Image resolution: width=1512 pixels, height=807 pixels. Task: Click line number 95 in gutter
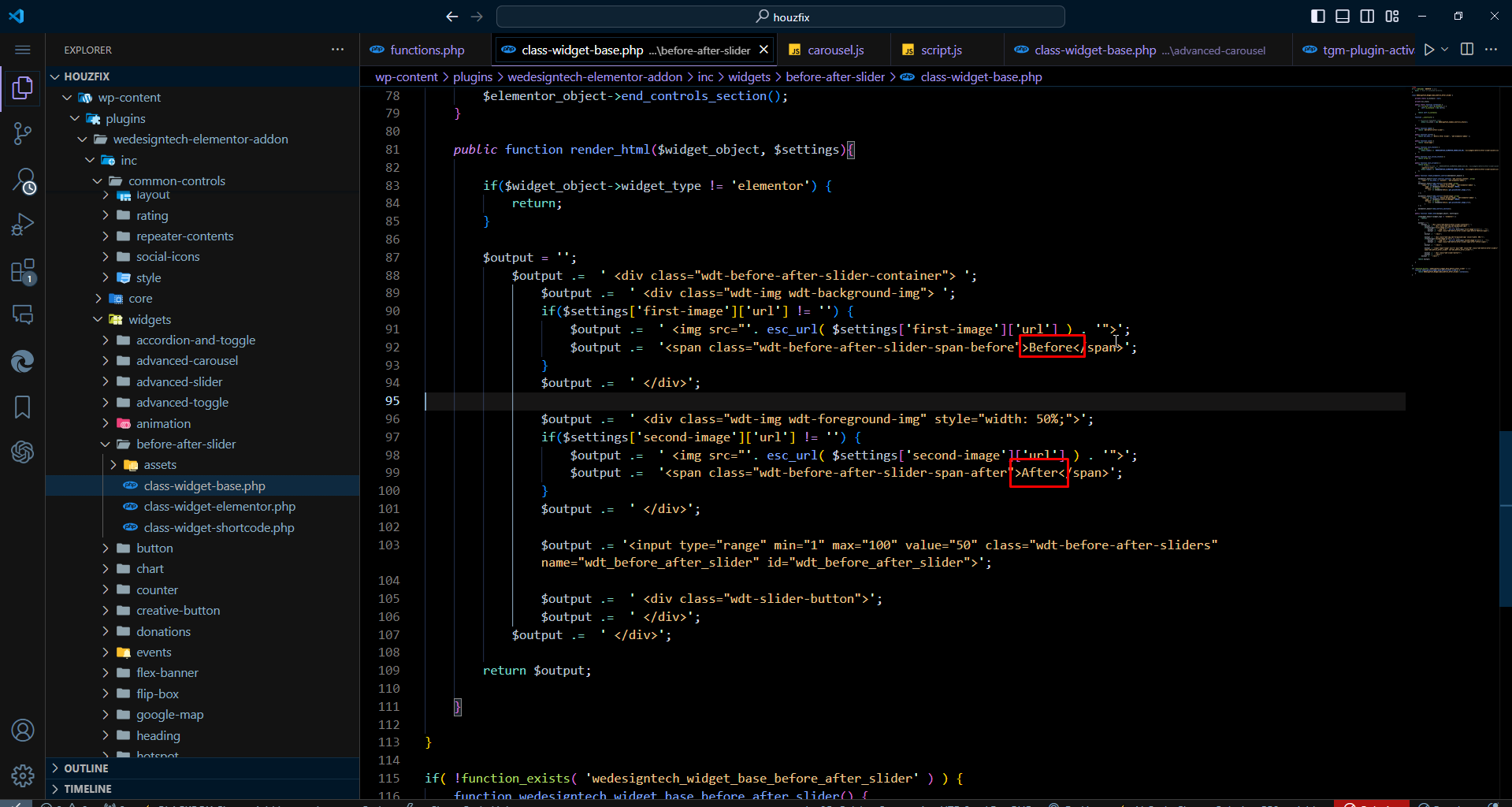[392, 401]
